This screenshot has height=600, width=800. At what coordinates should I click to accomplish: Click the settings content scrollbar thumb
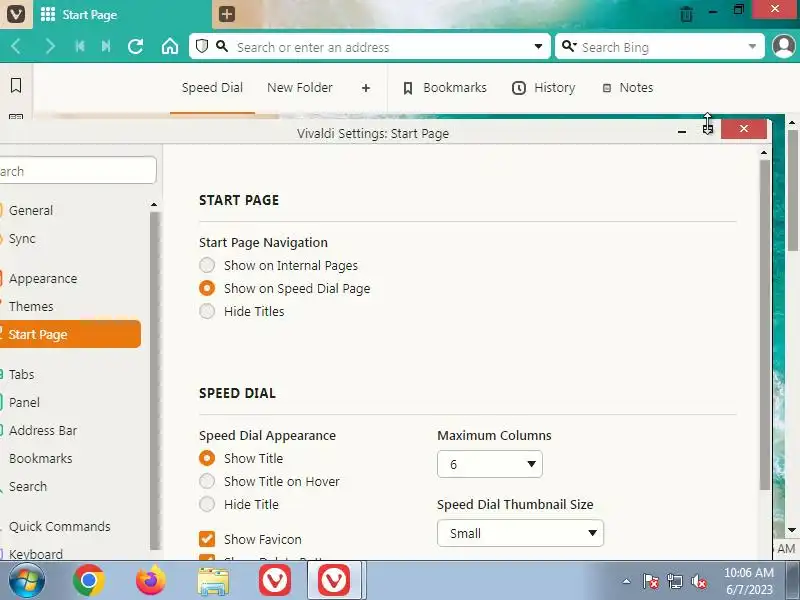pyautogui.click(x=764, y=325)
